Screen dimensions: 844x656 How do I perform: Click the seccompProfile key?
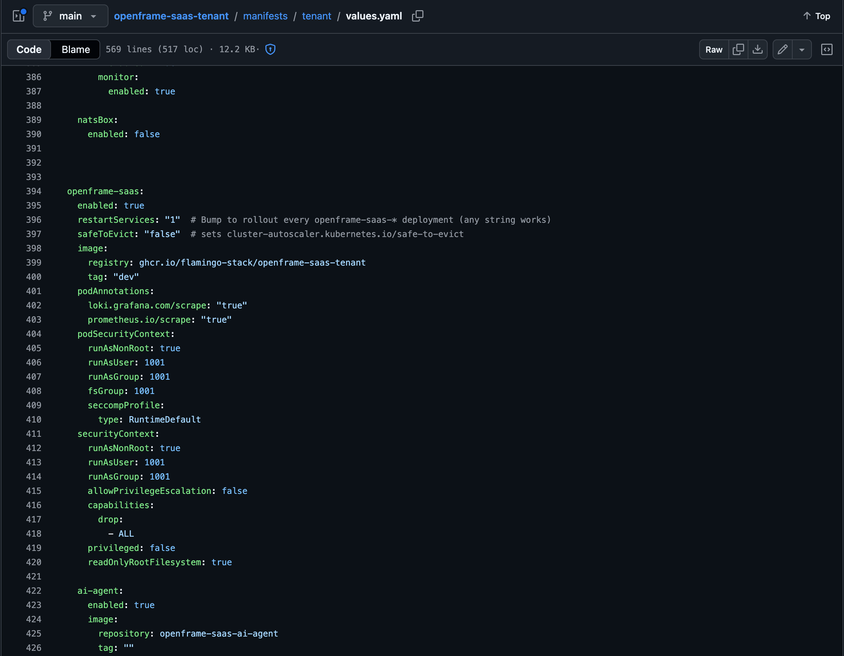click(123, 405)
